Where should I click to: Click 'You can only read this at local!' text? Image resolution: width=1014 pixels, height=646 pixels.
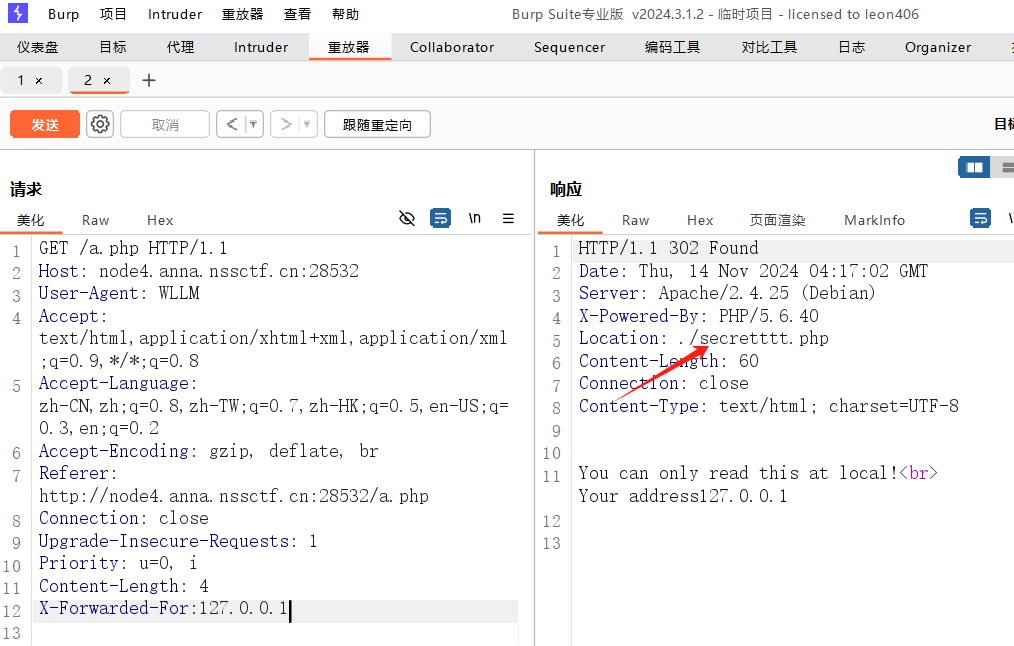738,473
